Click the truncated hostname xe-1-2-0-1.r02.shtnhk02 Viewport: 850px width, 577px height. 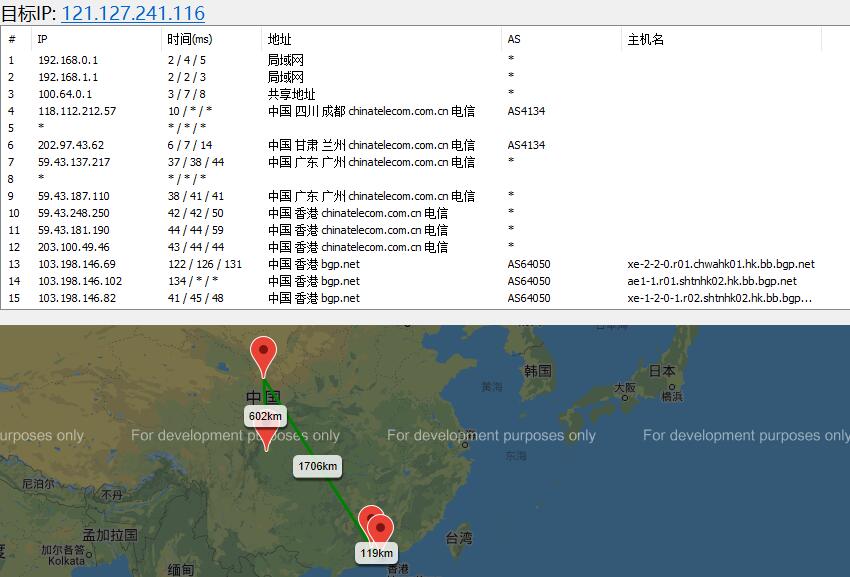719,298
